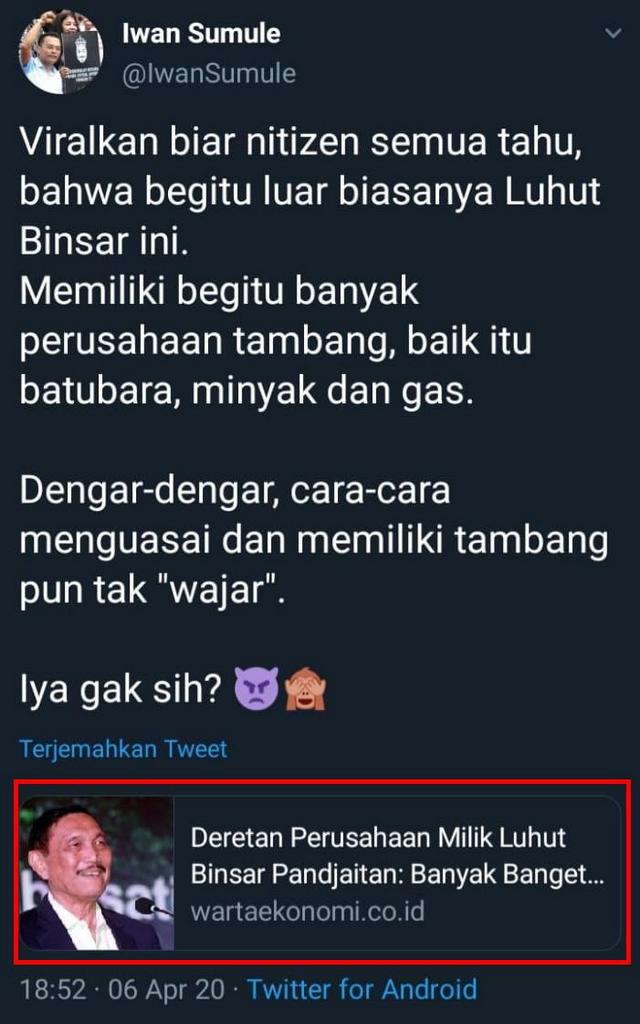Image resolution: width=640 pixels, height=1024 pixels.
Task: Select the Viralkan biar nitizen line
Action: [300, 142]
